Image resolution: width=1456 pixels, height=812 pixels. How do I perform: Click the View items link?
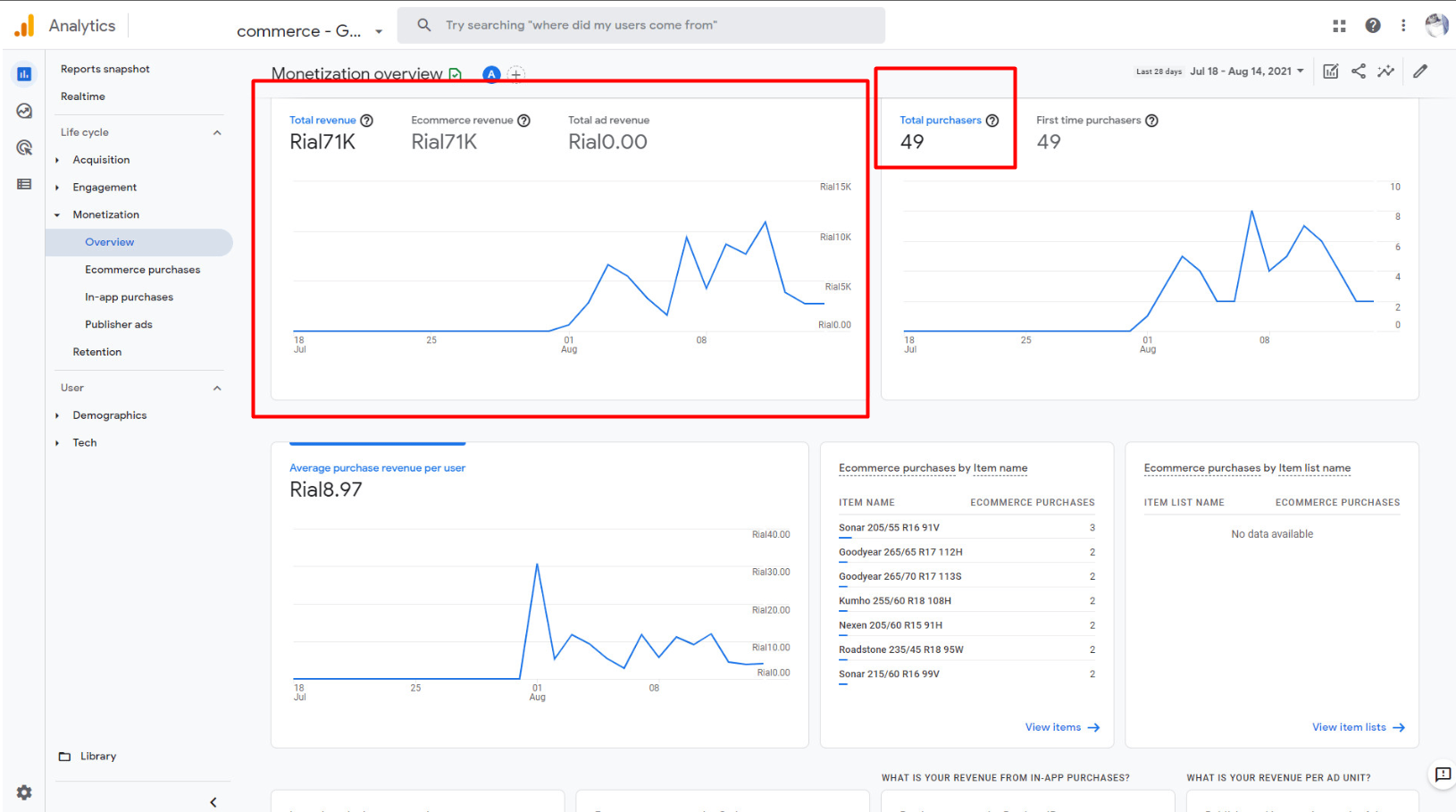click(x=1062, y=727)
